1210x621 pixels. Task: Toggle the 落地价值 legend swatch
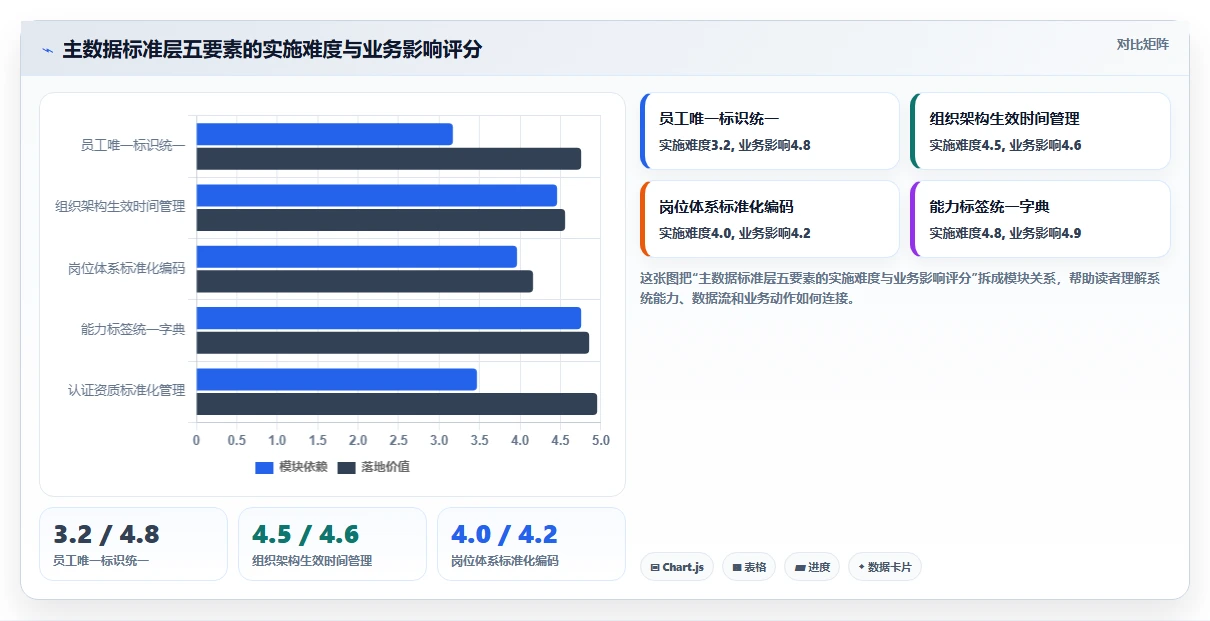click(x=347, y=467)
